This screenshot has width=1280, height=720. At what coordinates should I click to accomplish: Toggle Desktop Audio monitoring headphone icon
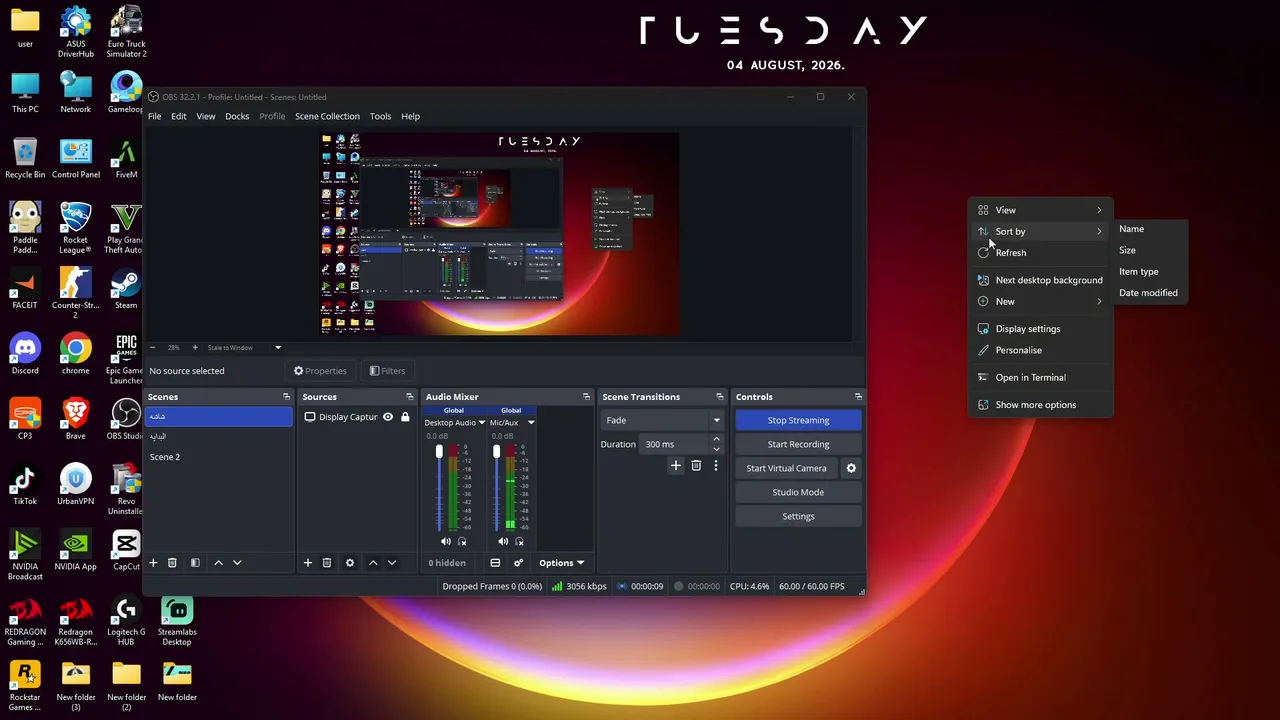coord(462,542)
